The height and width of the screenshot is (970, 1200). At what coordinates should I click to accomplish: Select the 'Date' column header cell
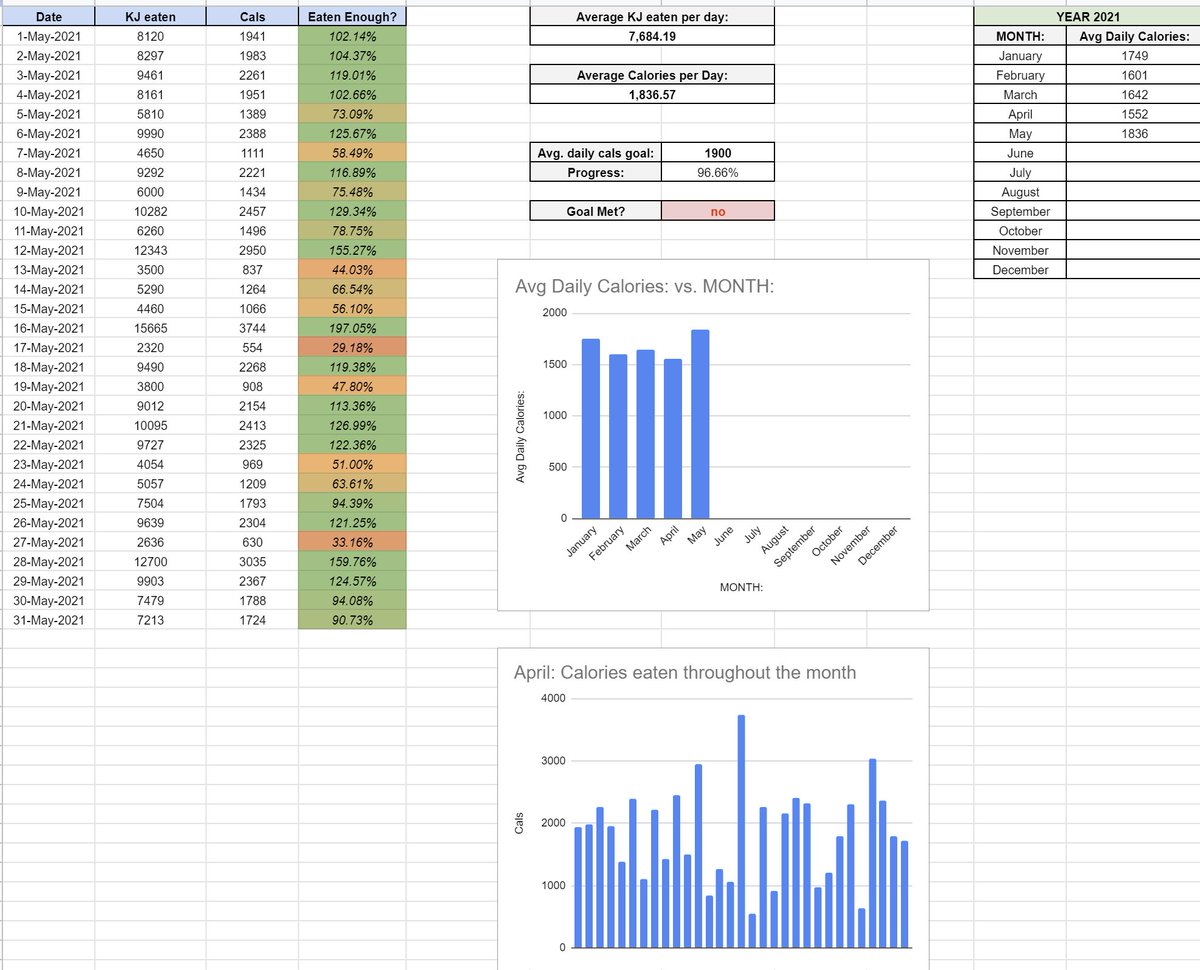click(x=48, y=16)
